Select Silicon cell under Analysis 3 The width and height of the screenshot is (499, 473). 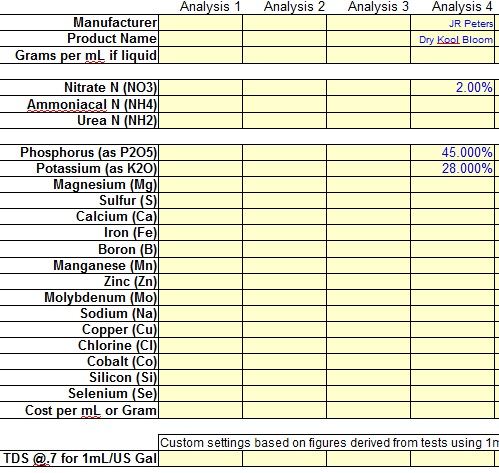(x=369, y=378)
